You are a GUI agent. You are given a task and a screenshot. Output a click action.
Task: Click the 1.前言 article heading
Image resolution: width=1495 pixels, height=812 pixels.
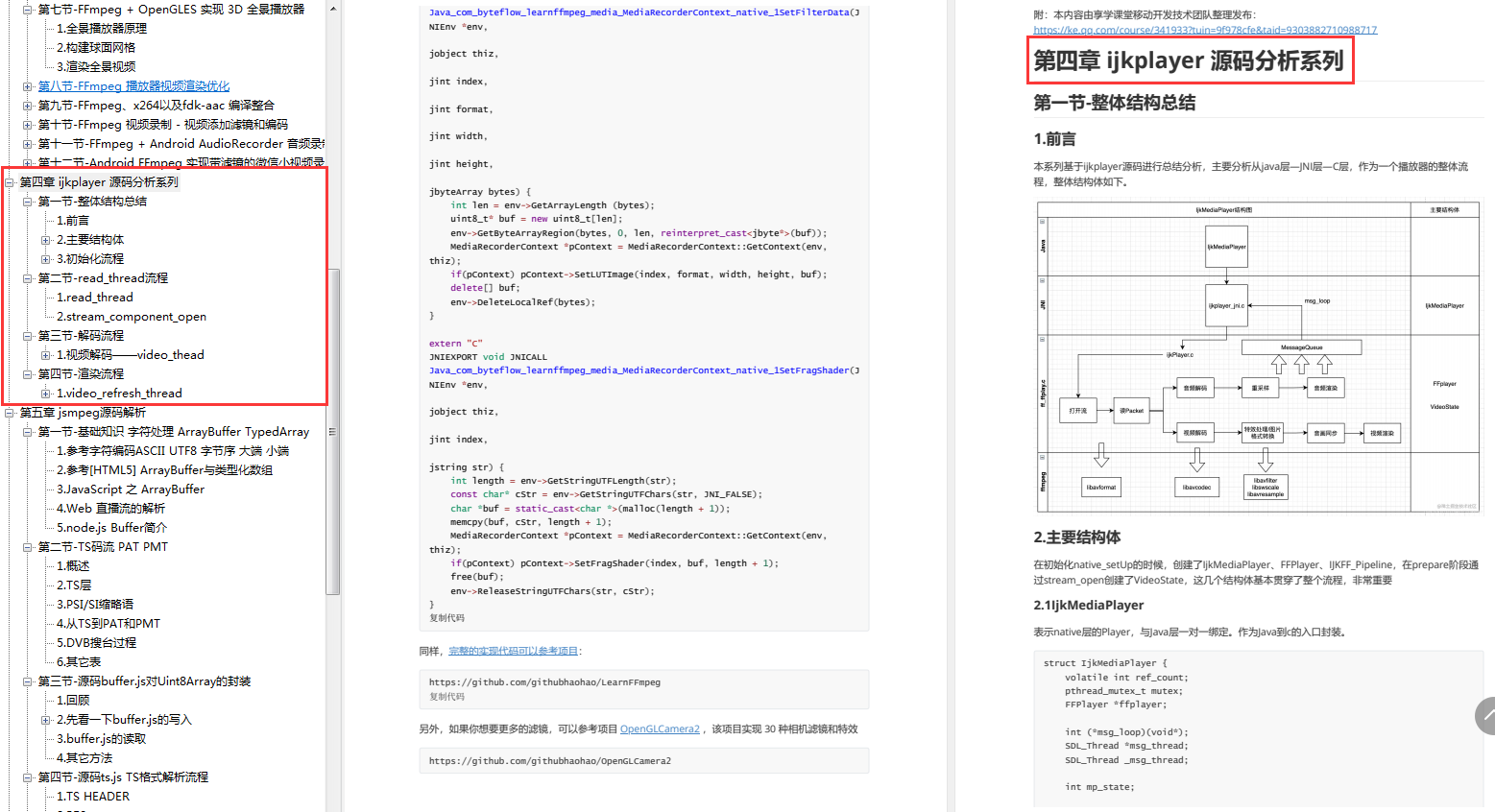point(1054,139)
